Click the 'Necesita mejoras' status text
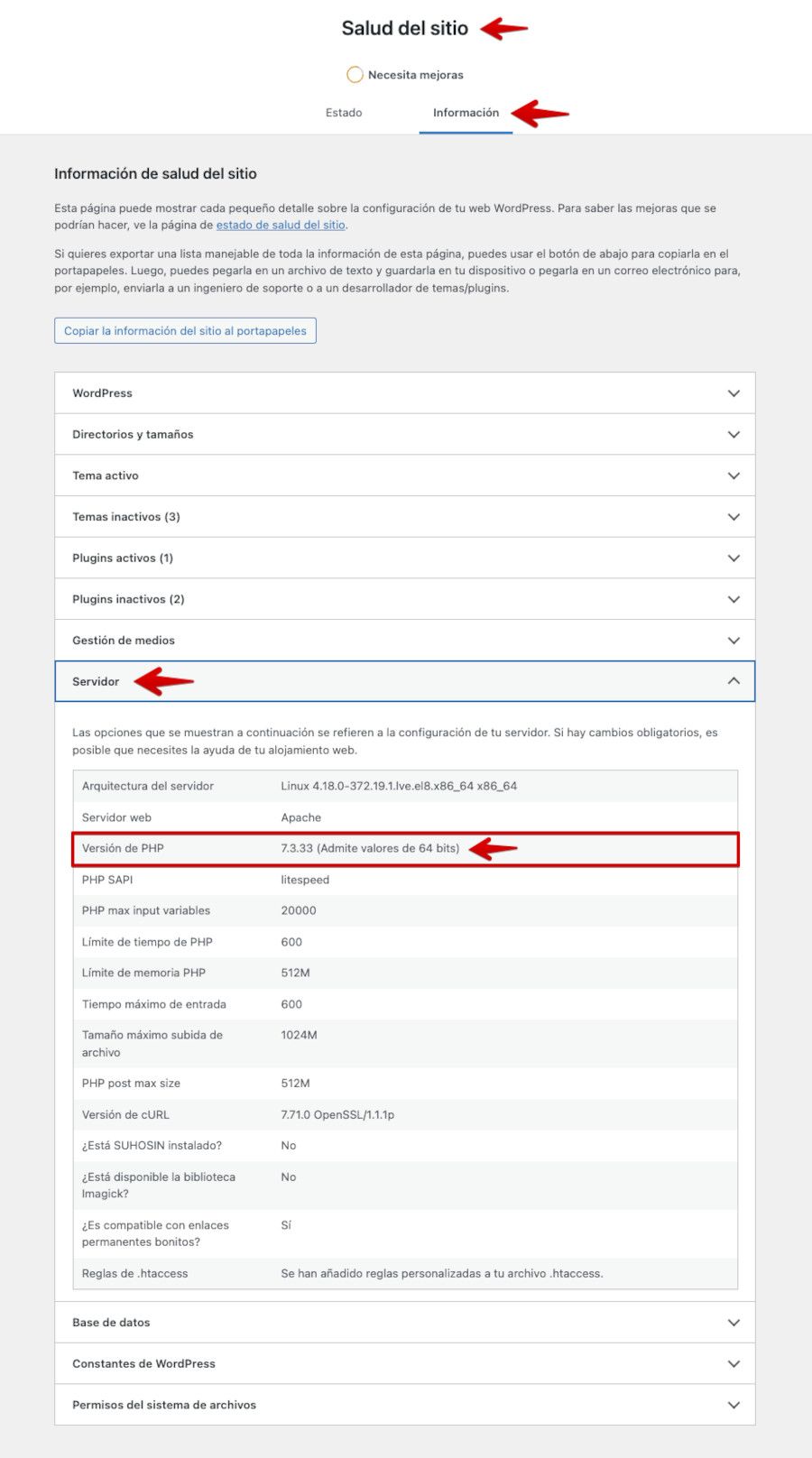 pos(416,75)
